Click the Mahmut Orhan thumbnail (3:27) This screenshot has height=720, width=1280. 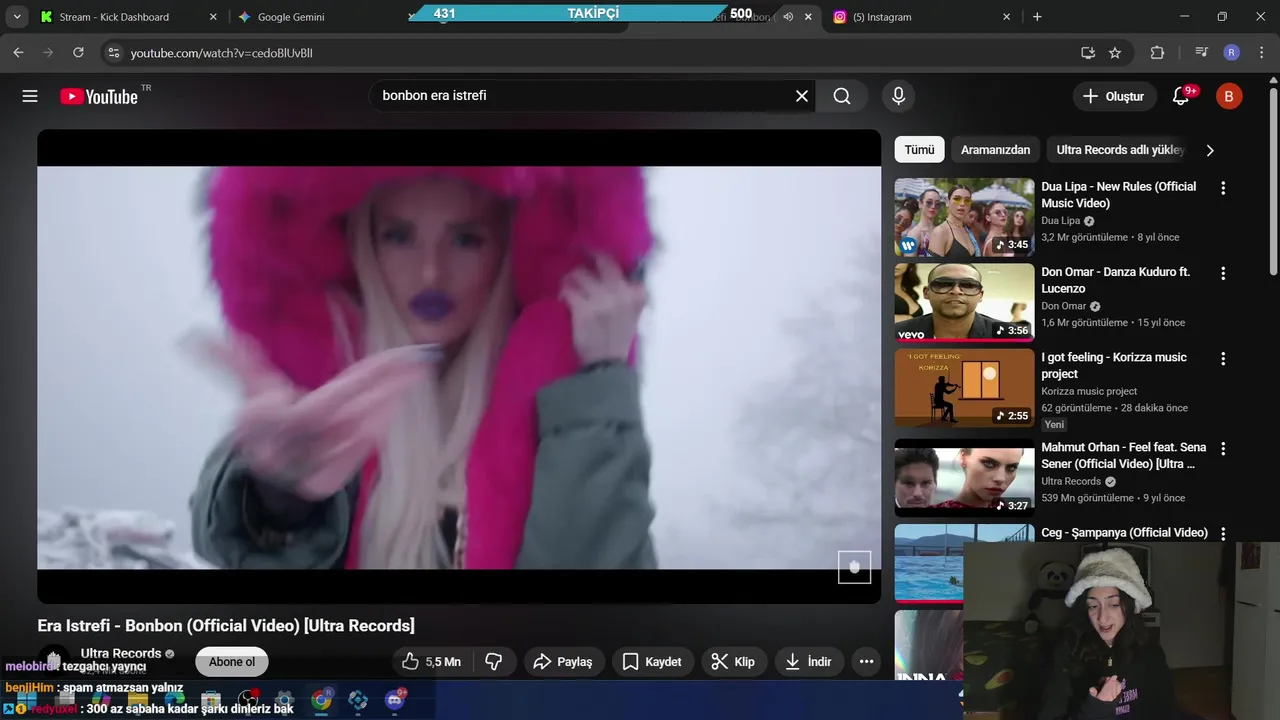pos(964,478)
